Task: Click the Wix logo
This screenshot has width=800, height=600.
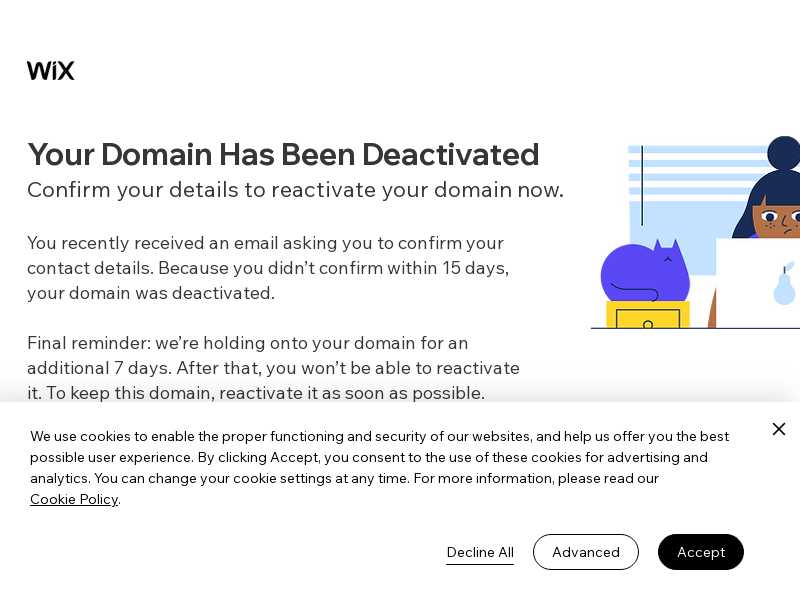Action: pyautogui.click(x=51, y=70)
